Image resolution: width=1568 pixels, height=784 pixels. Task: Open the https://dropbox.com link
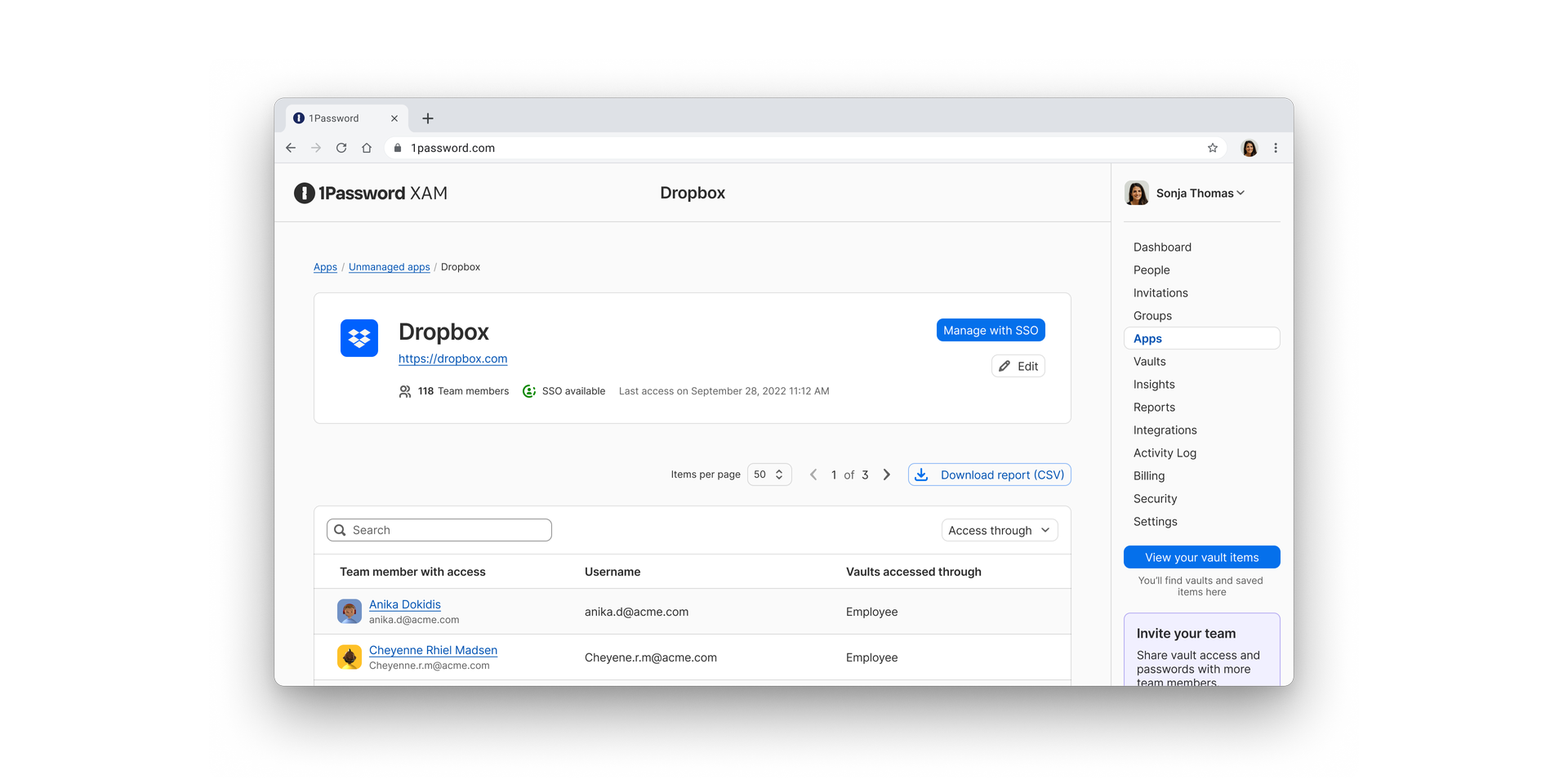[452, 359]
